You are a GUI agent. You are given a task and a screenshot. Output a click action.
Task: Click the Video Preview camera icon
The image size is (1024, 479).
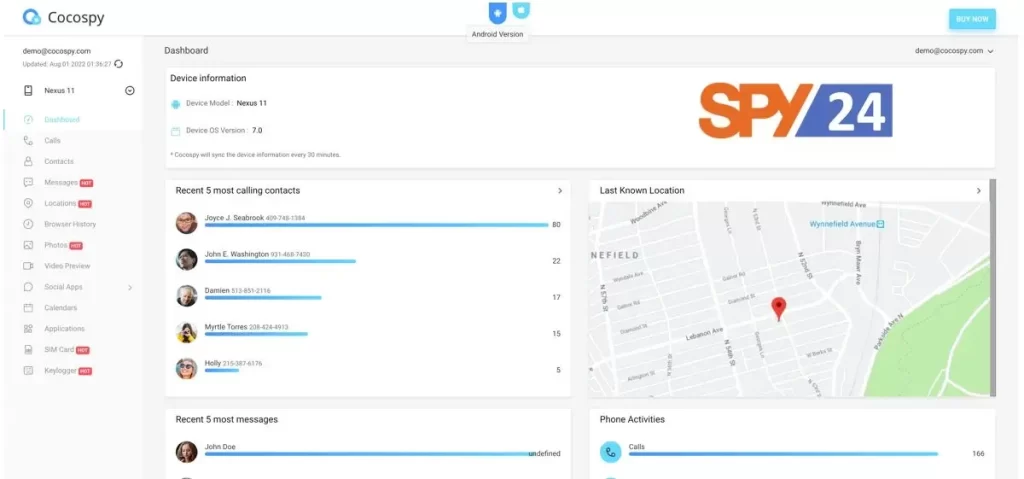(x=28, y=266)
